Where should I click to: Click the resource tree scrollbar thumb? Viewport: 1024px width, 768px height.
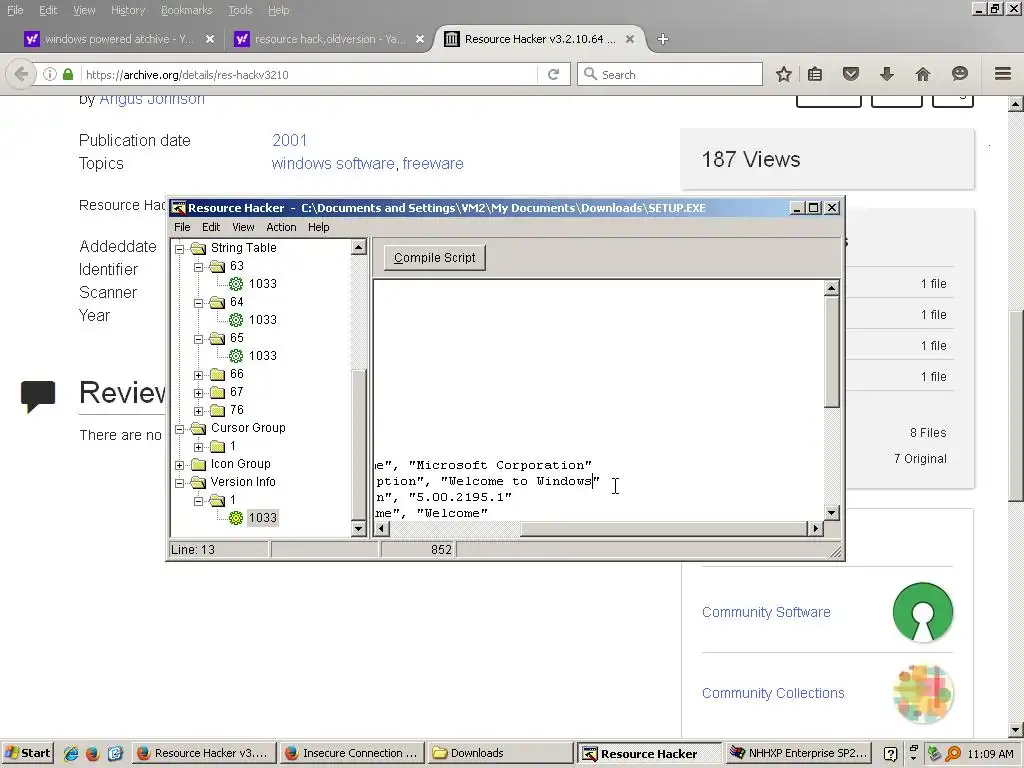pyautogui.click(x=359, y=444)
